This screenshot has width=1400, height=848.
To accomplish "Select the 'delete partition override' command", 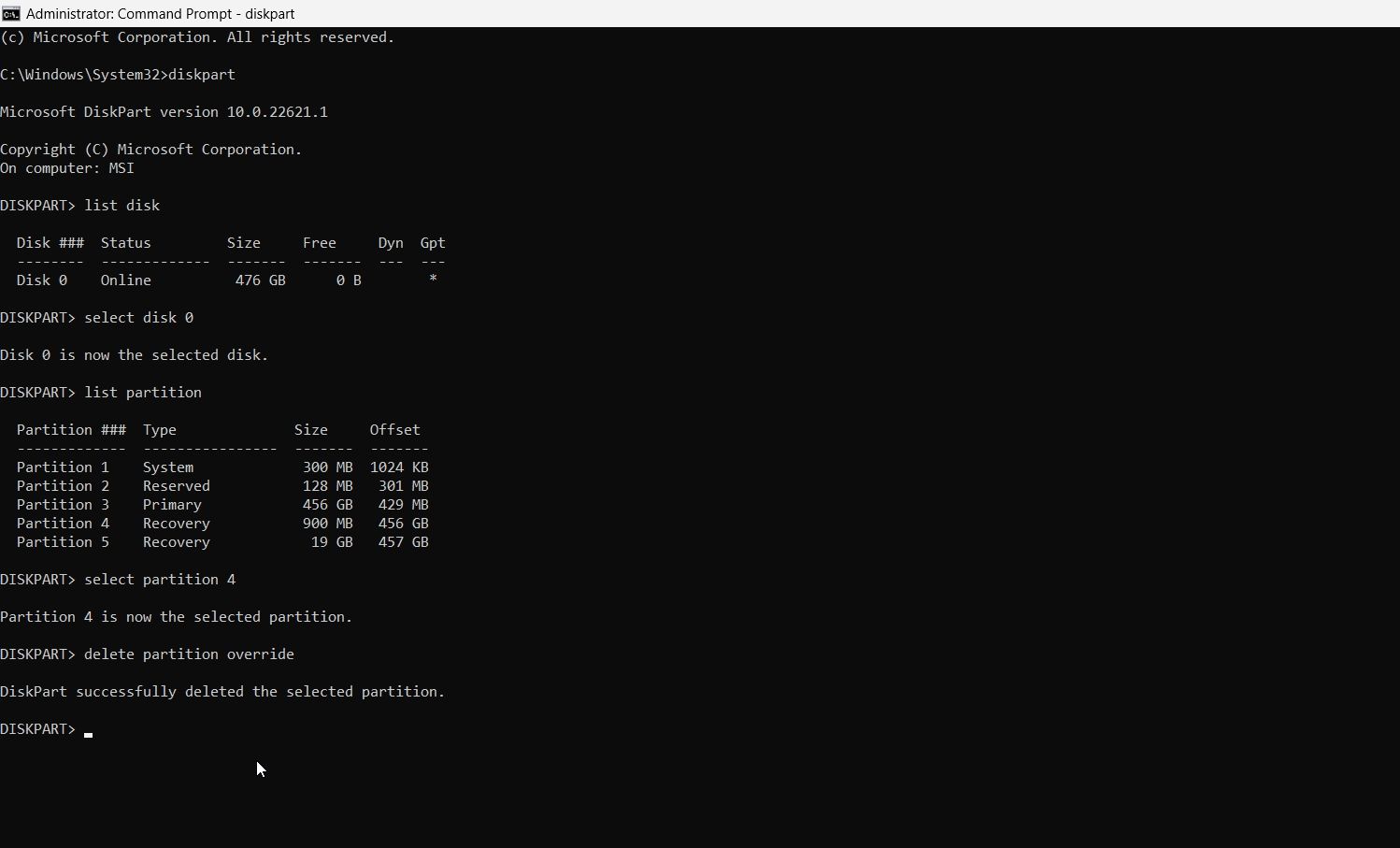I will pos(189,654).
